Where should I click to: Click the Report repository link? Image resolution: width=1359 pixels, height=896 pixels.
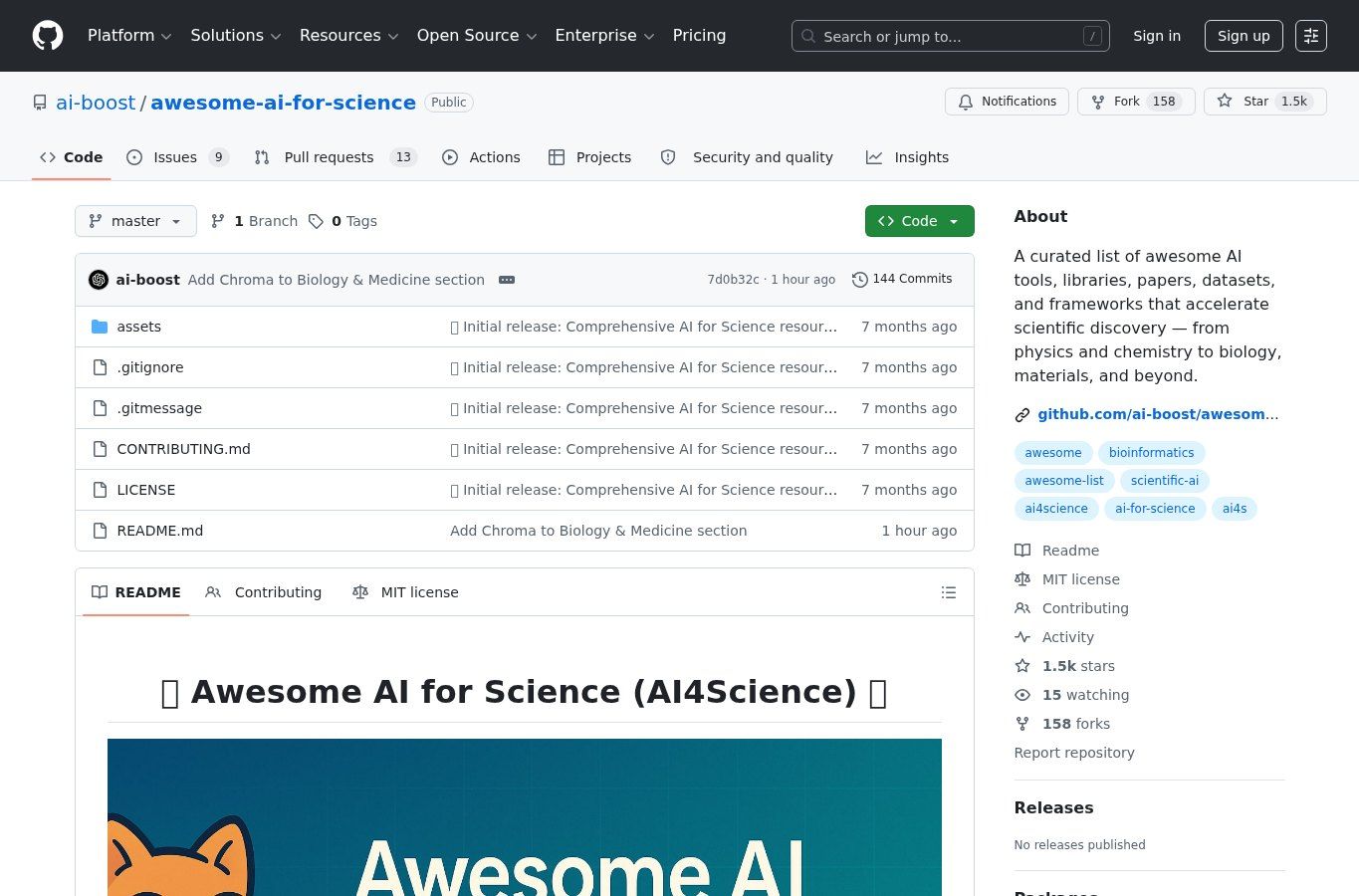(1074, 753)
